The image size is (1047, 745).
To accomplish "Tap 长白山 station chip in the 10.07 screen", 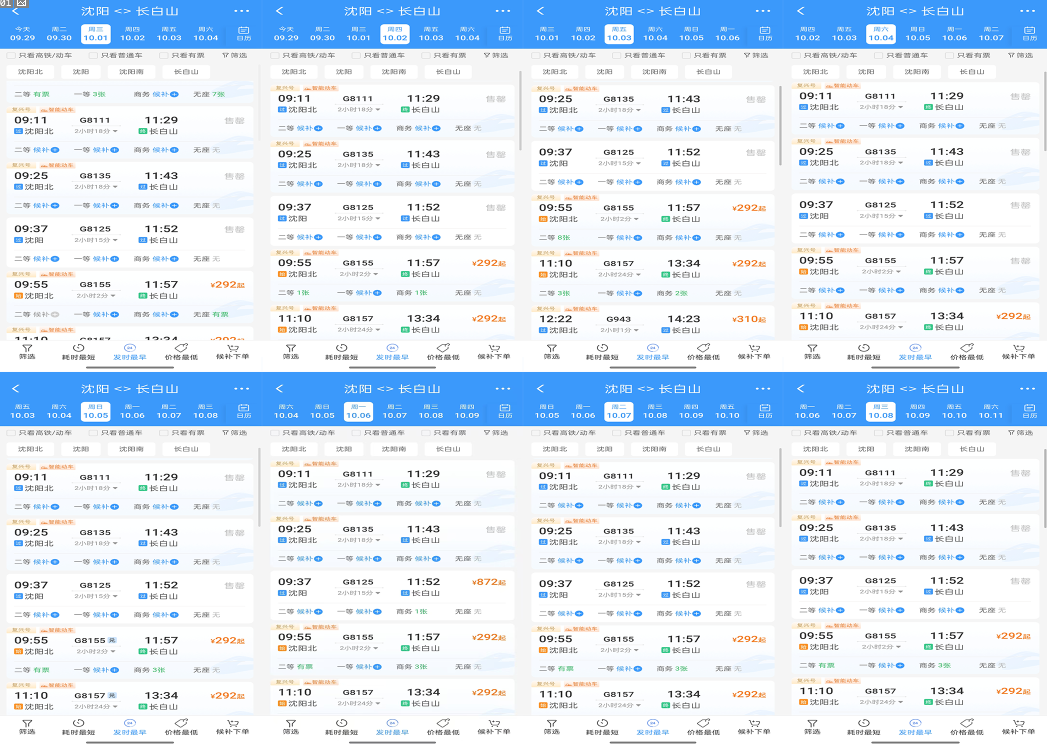I will point(707,449).
